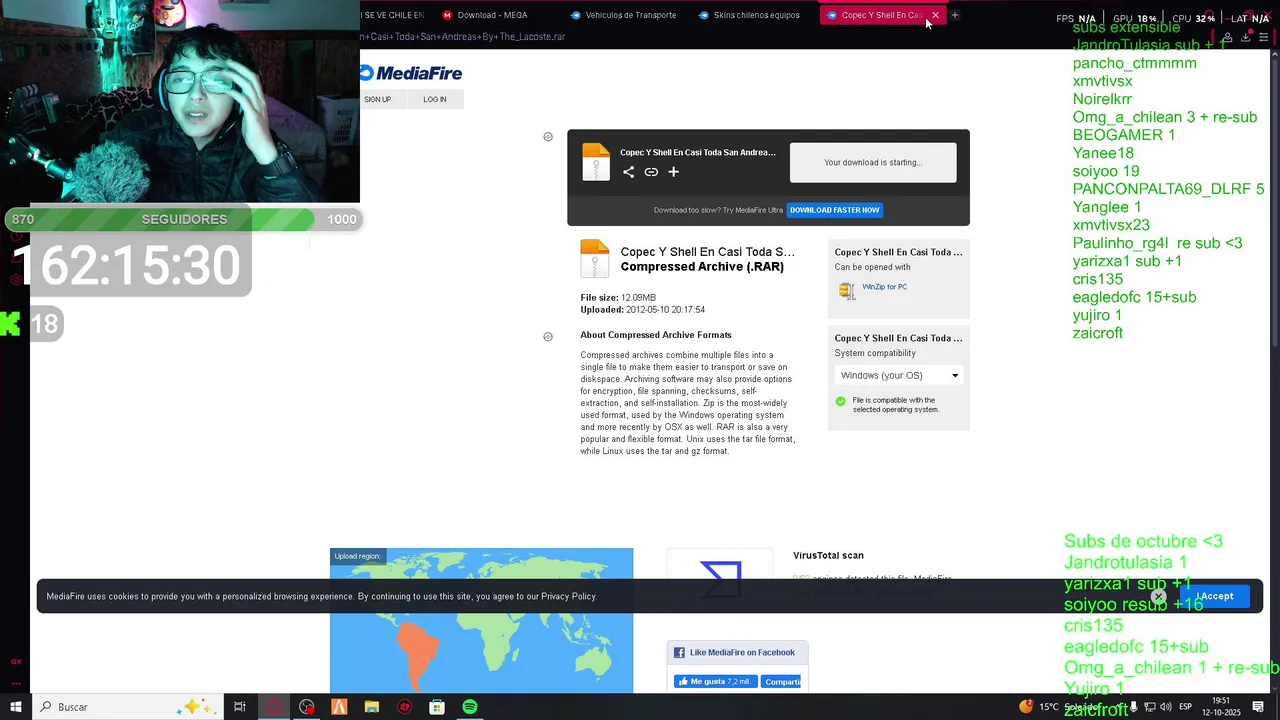Click the taskbar clock showing 19:51
This screenshot has width=1280, height=720.
click(1221, 707)
